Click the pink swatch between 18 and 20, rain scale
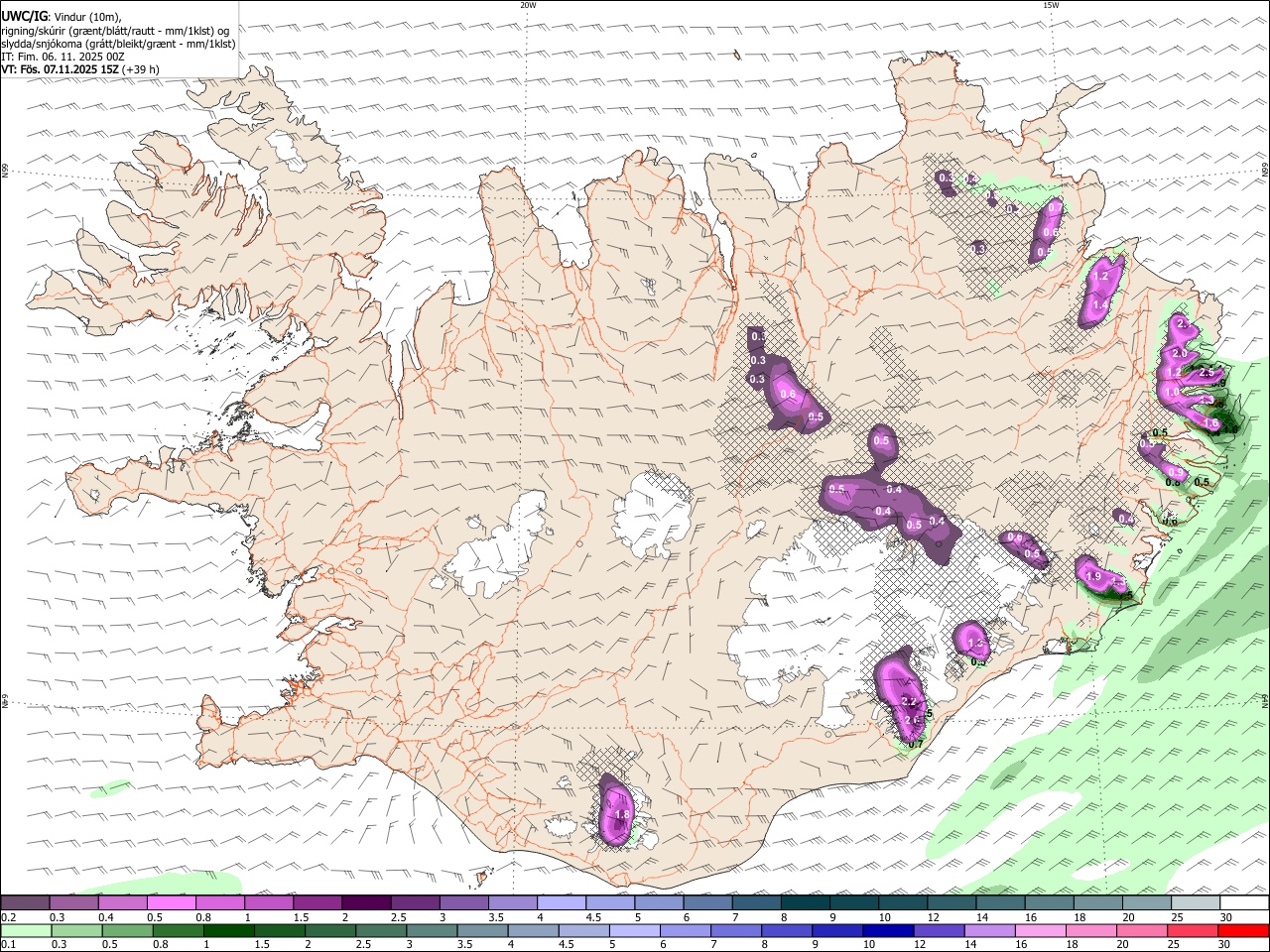 click(1090, 931)
